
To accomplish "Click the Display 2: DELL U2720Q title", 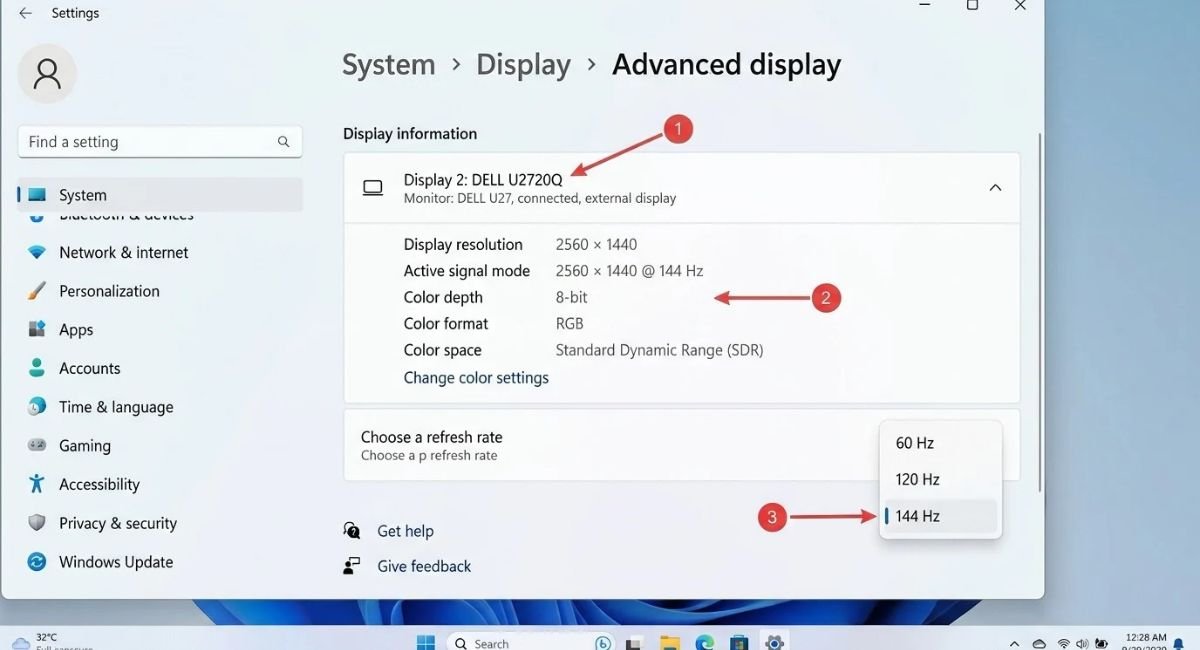I will 483,180.
